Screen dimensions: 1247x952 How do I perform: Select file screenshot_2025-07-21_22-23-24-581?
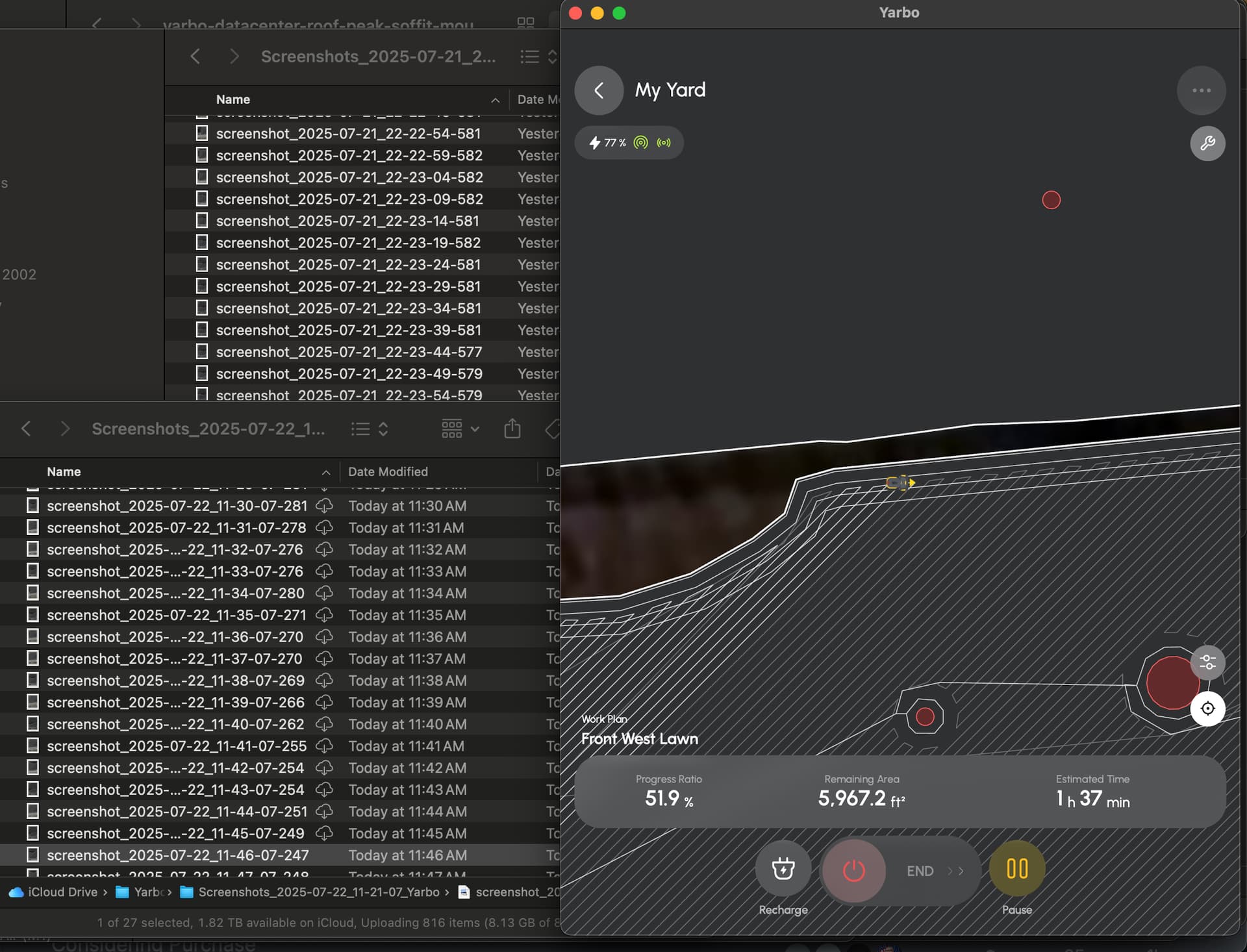[347, 265]
